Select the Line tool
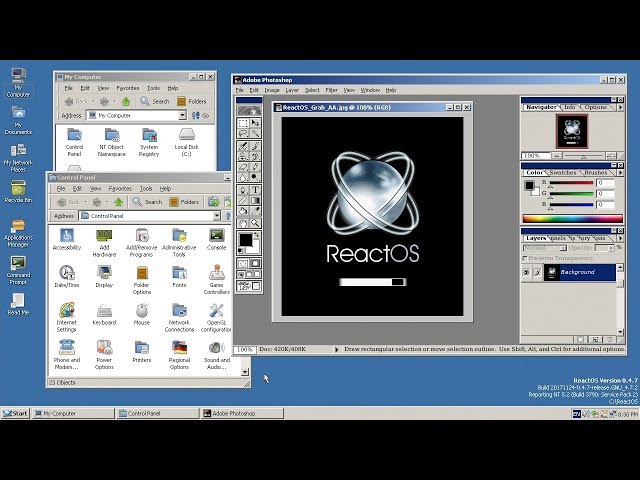Image resolution: width=640 pixels, height=480 pixels. coord(243,200)
